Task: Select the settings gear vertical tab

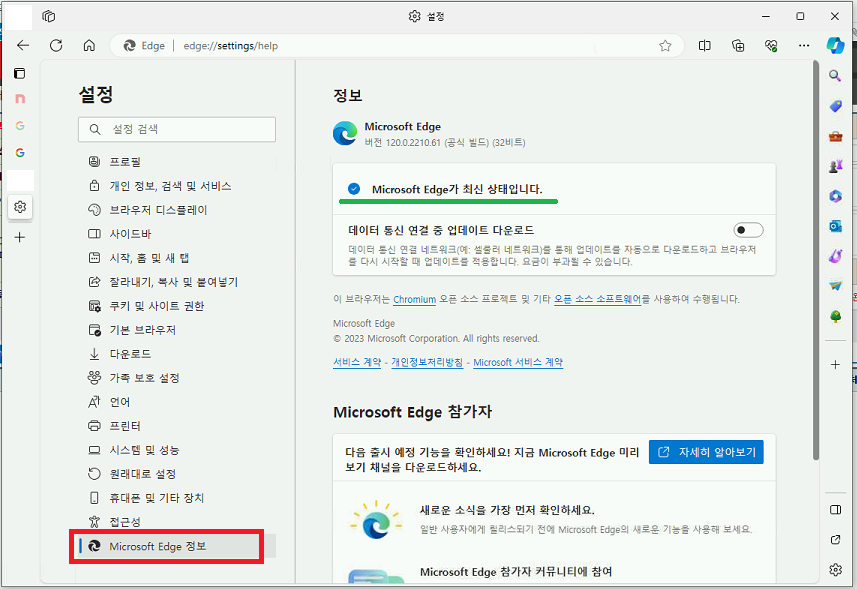Action: pyautogui.click(x=20, y=207)
